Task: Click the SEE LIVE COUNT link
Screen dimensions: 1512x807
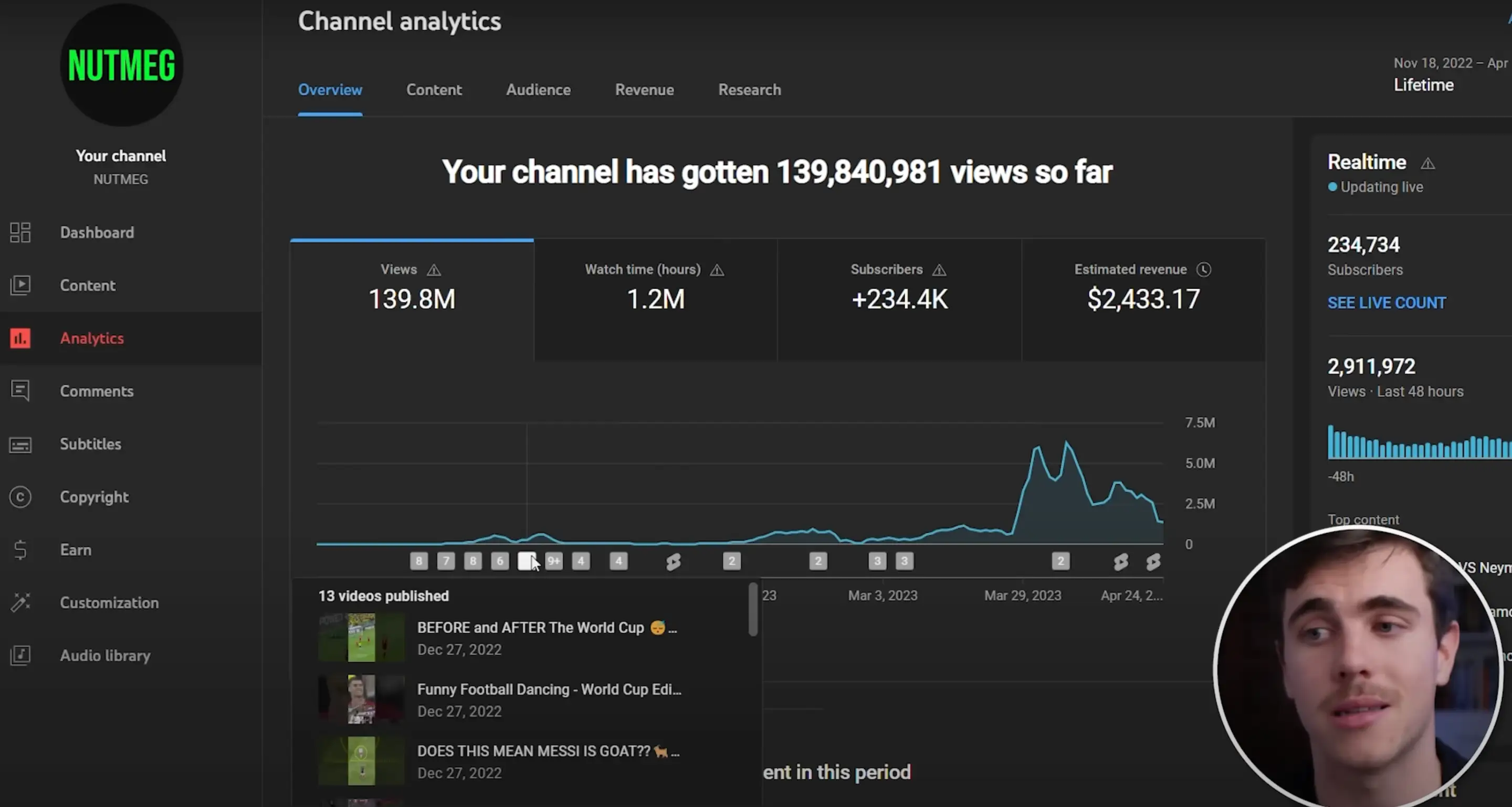Action: click(1387, 303)
